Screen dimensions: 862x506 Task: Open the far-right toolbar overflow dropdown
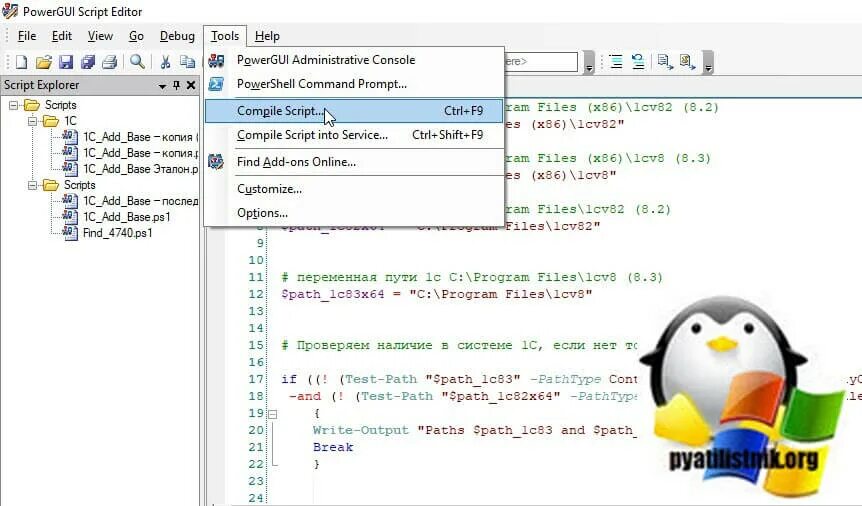pos(708,62)
